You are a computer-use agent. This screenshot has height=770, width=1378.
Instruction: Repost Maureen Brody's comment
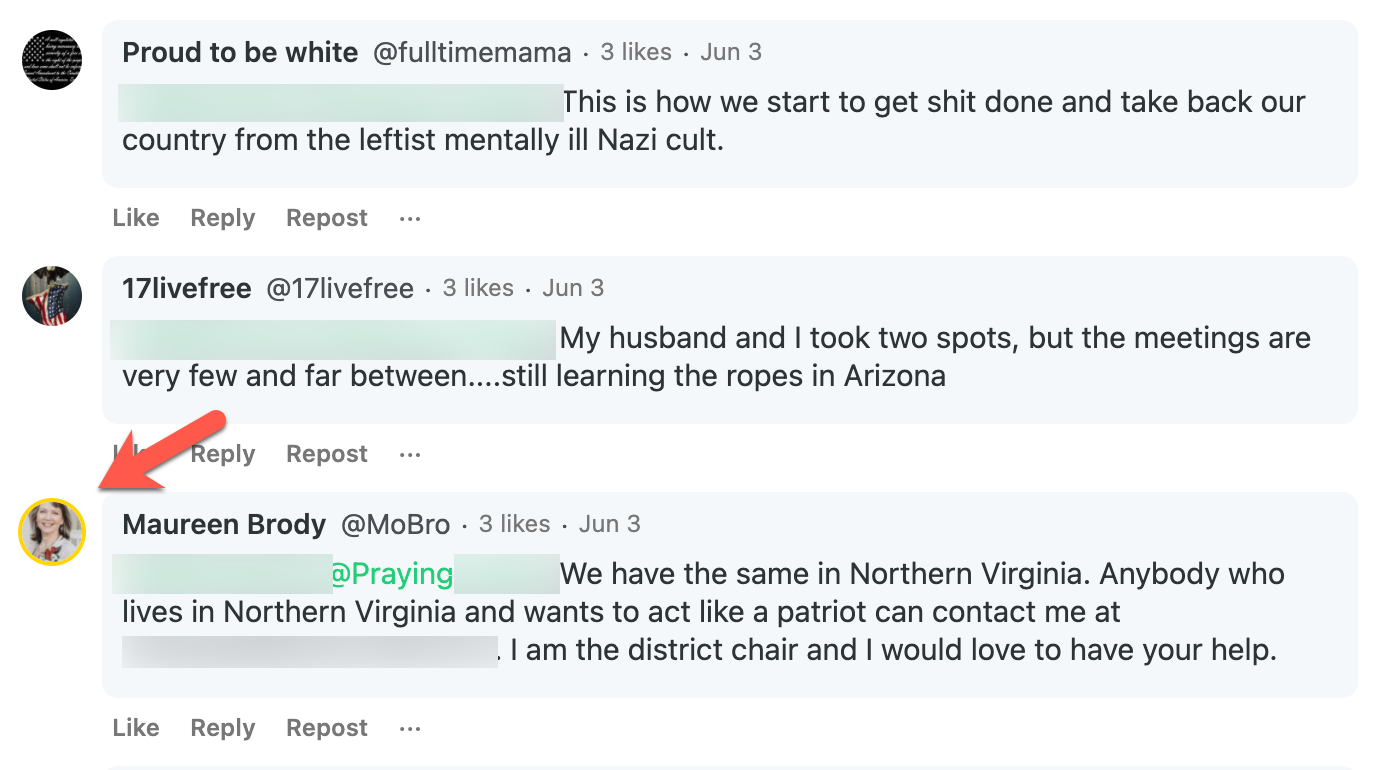[327, 728]
